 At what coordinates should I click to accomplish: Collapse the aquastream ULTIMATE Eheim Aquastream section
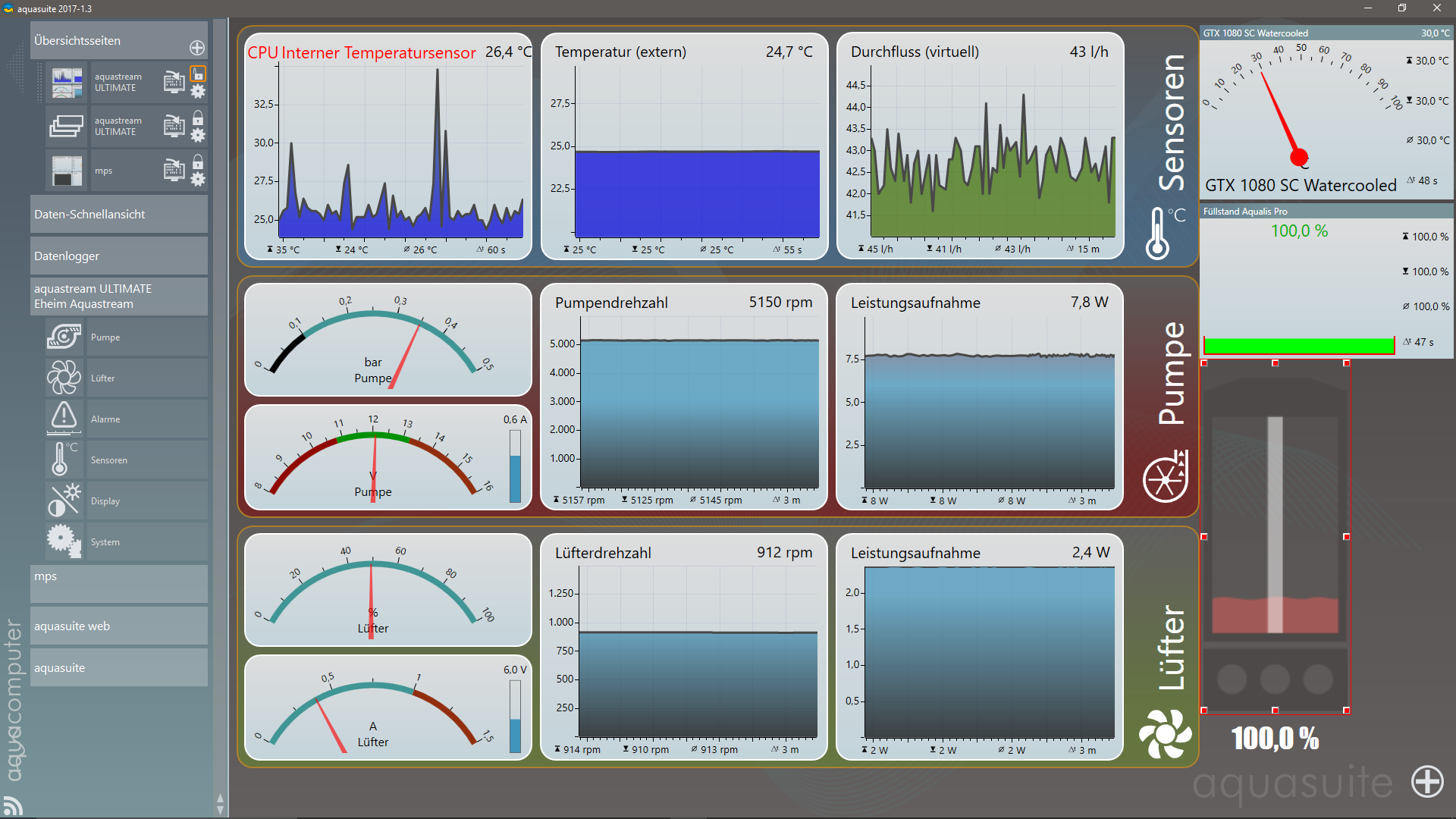coord(119,296)
